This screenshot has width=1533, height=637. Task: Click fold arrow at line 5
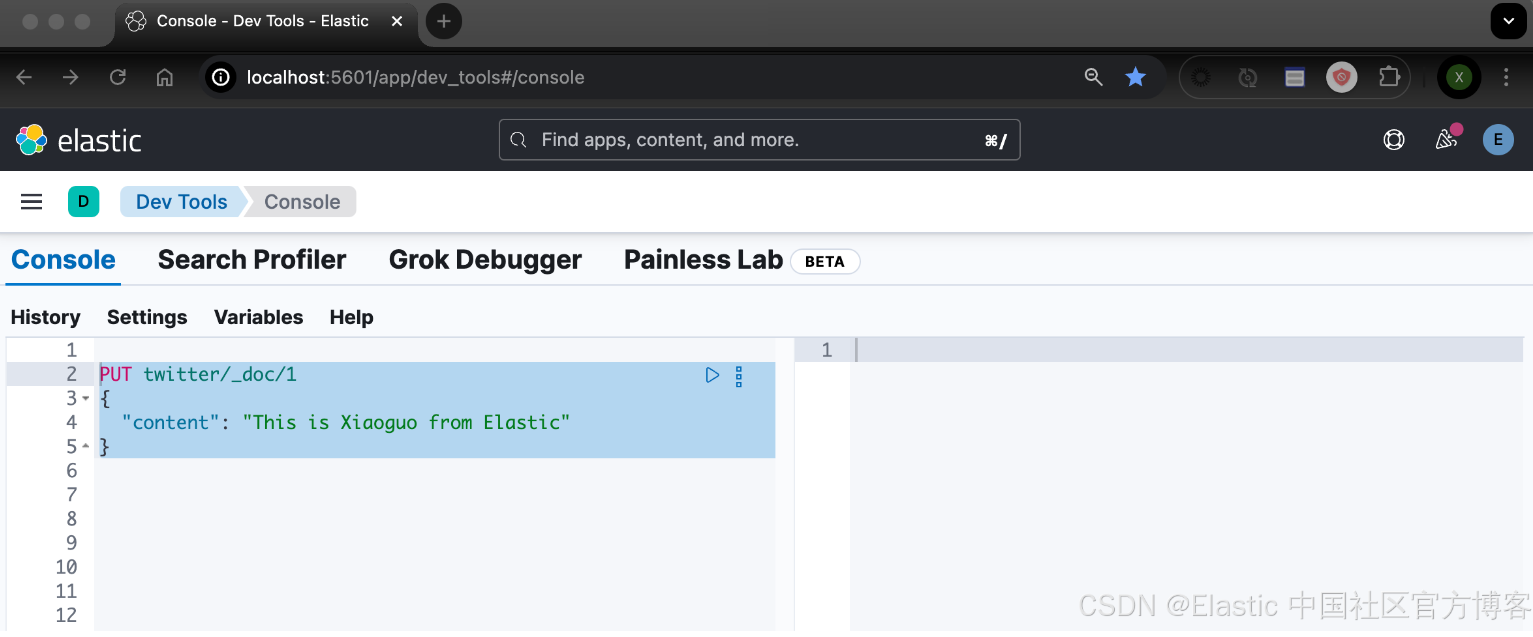click(86, 447)
